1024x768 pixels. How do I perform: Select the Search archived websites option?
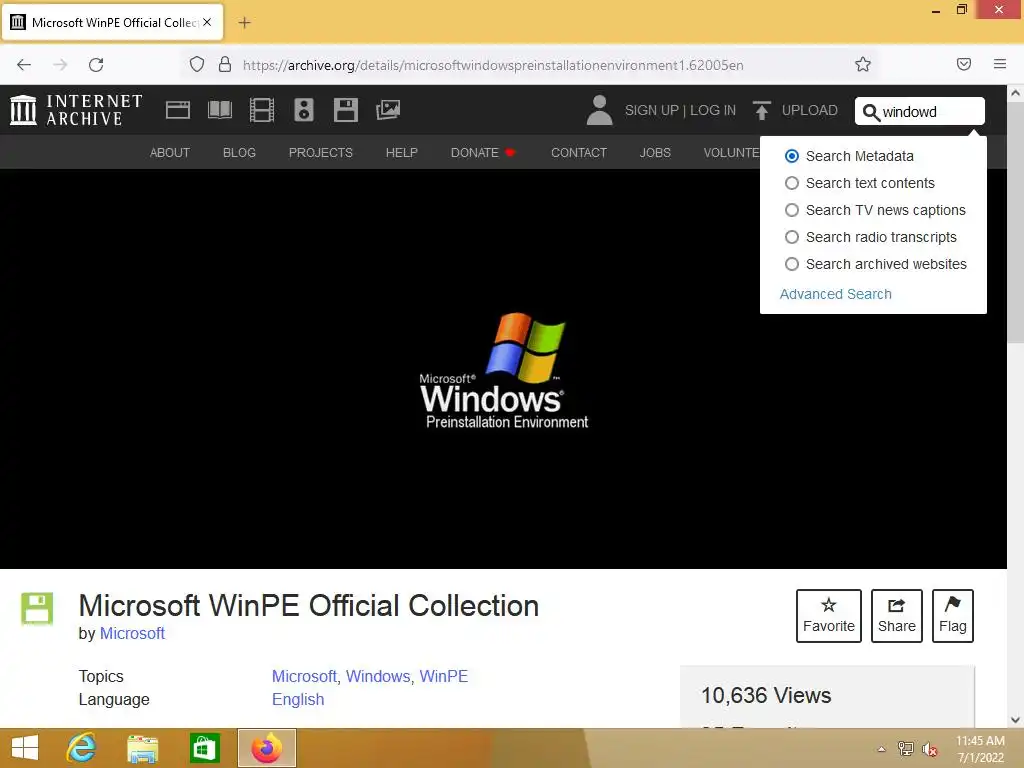[x=792, y=264]
